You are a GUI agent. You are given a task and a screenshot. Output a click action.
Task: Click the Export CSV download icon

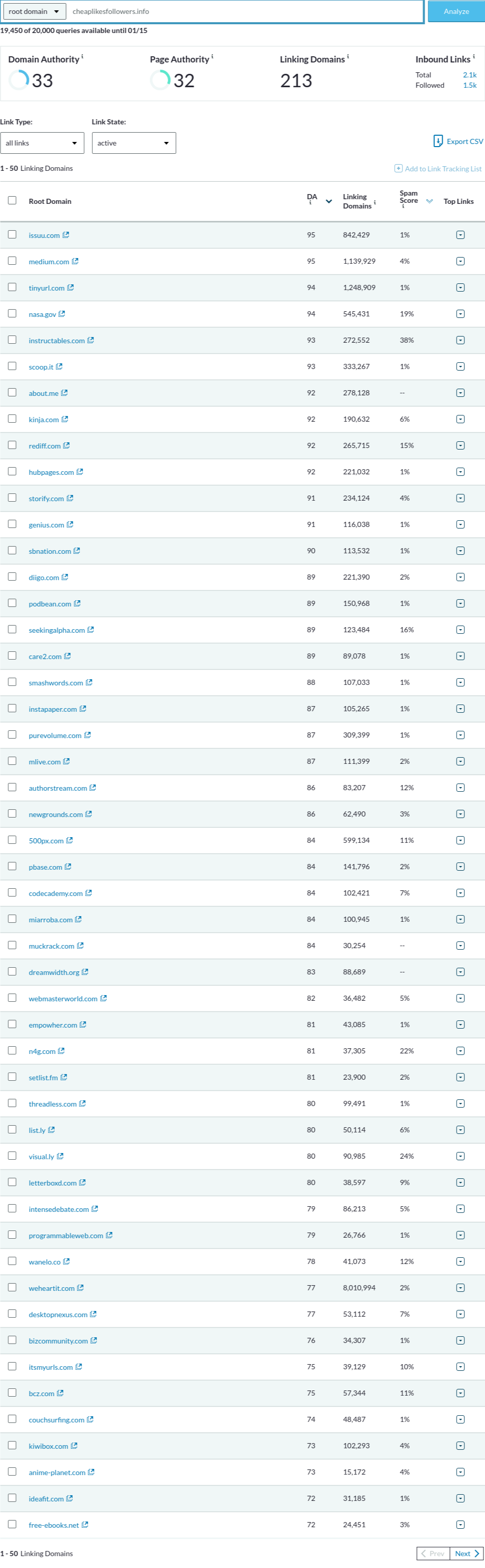(438, 141)
